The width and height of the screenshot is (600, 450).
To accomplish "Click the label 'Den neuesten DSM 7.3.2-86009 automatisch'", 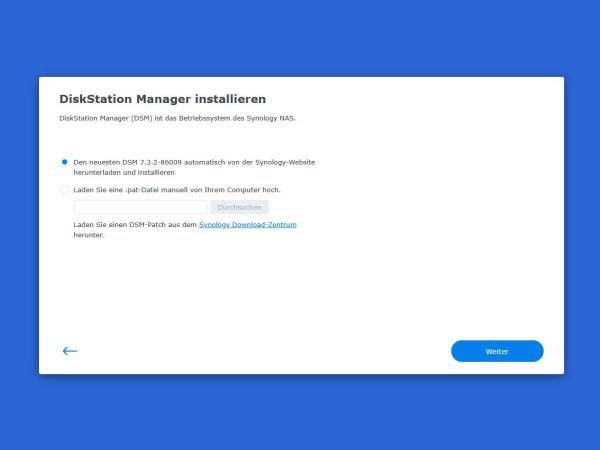I will (x=150, y=161).
